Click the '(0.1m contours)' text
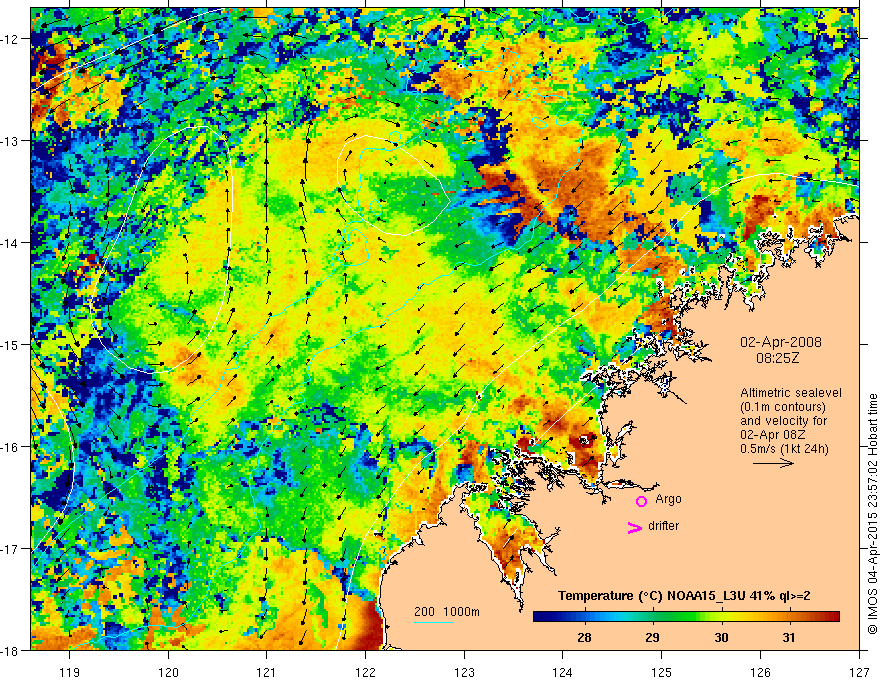The image size is (880, 680). pyautogui.click(x=782, y=407)
